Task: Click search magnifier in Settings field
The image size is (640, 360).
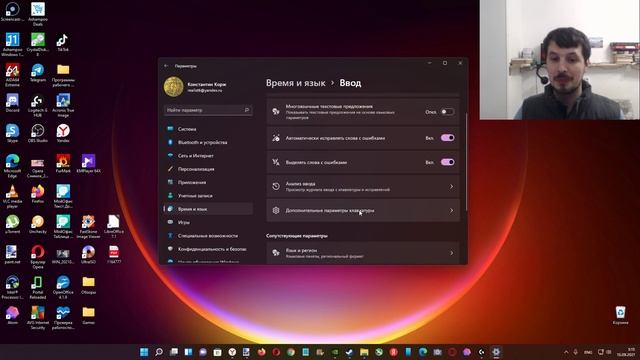Action: pos(247,110)
